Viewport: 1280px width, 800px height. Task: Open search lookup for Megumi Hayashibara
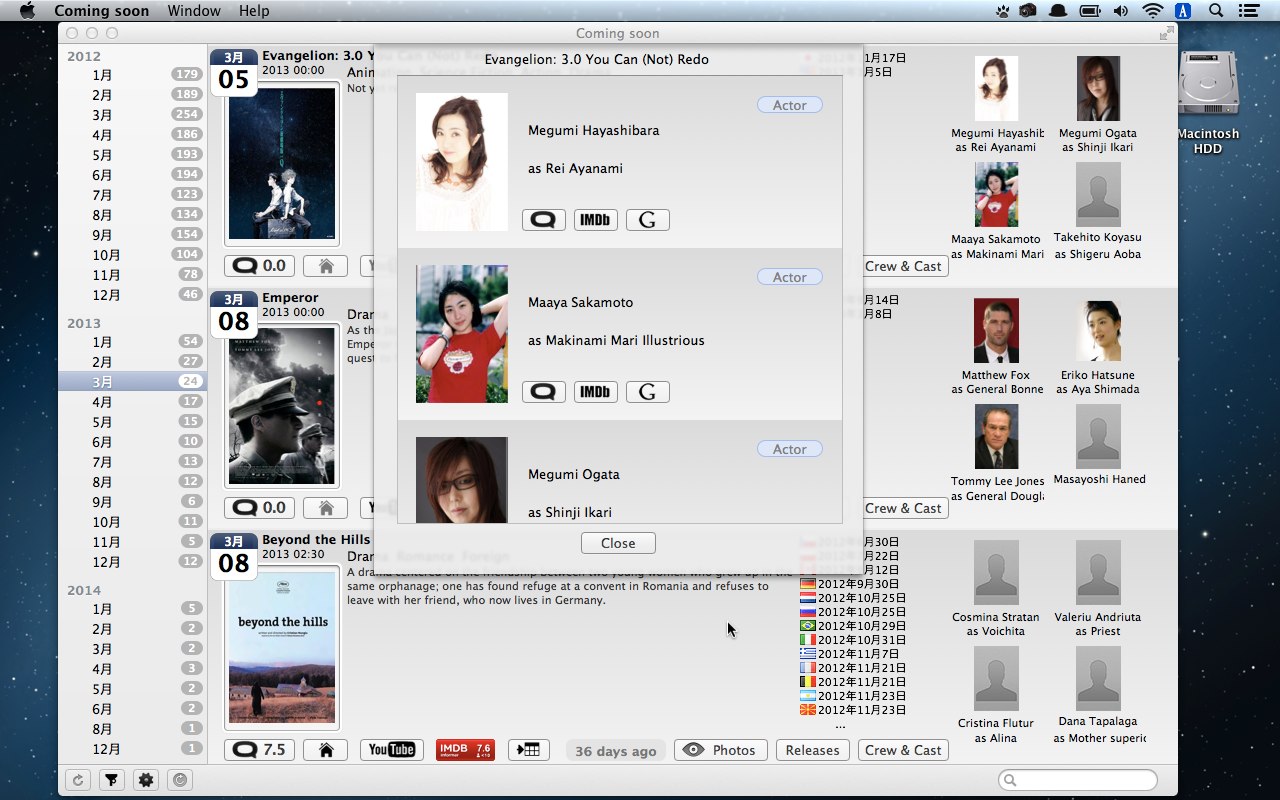coord(544,220)
